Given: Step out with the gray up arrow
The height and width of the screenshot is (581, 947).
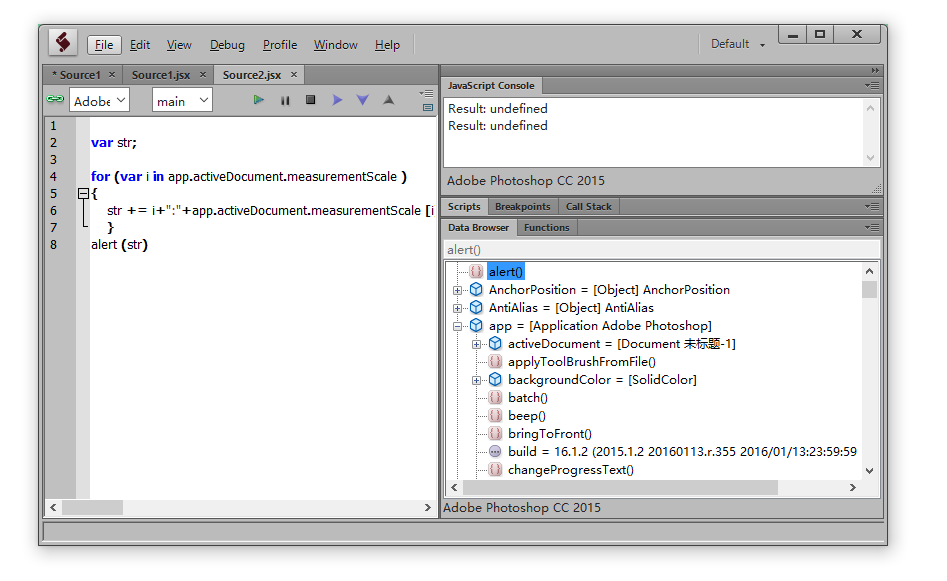Looking at the screenshot, I should (x=389, y=100).
